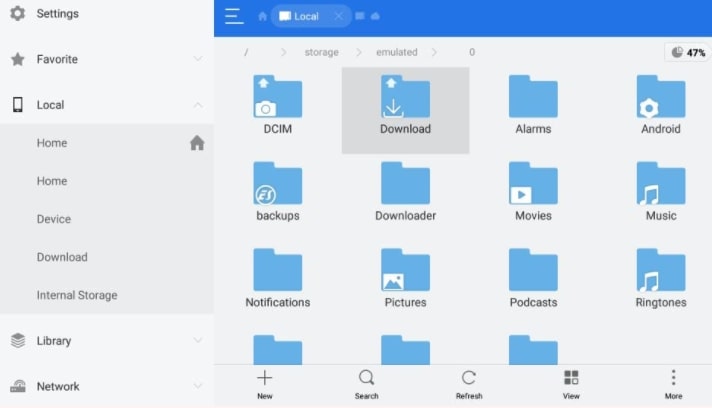This screenshot has height=408, width=712.
Task: Open the Ringtones folder
Action: [661, 279]
